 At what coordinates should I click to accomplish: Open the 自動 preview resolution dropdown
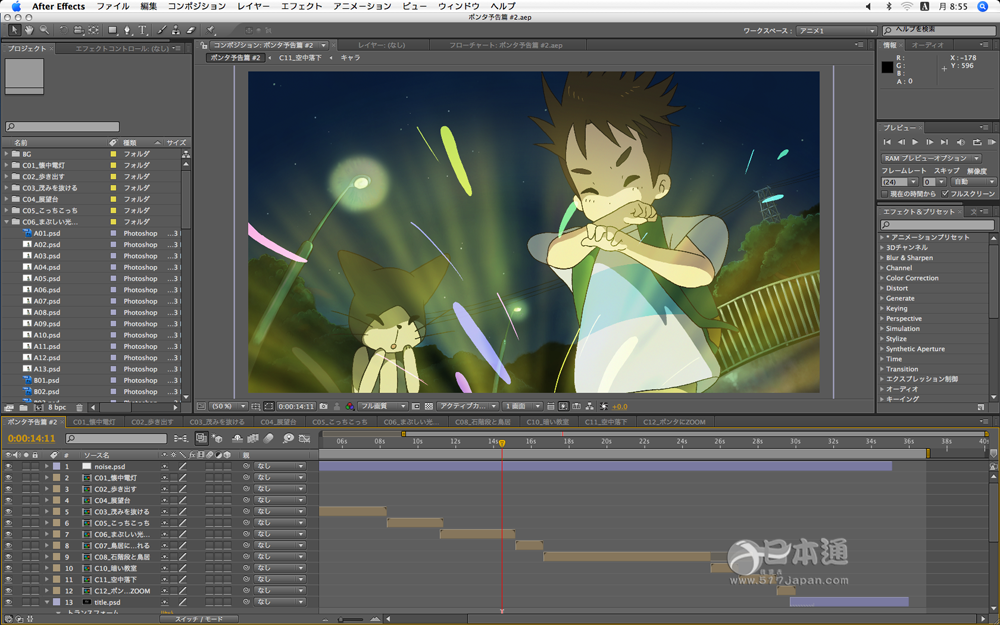973,182
